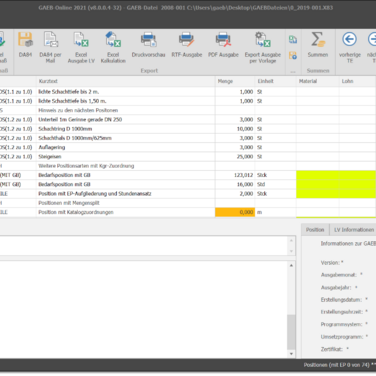Open Excel Ausgabe LV export
The height and width of the screenshot is (376, 376).
pyautogui.click(x=81, y=47)
